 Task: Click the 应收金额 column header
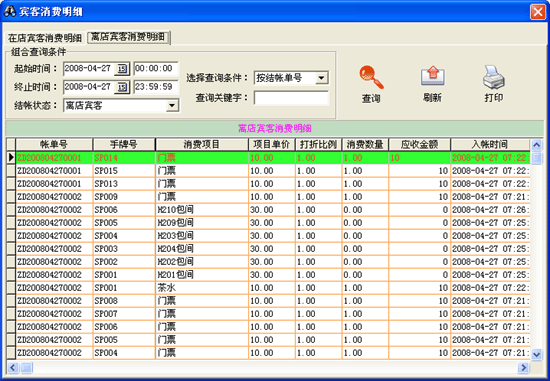click(419, 144)
